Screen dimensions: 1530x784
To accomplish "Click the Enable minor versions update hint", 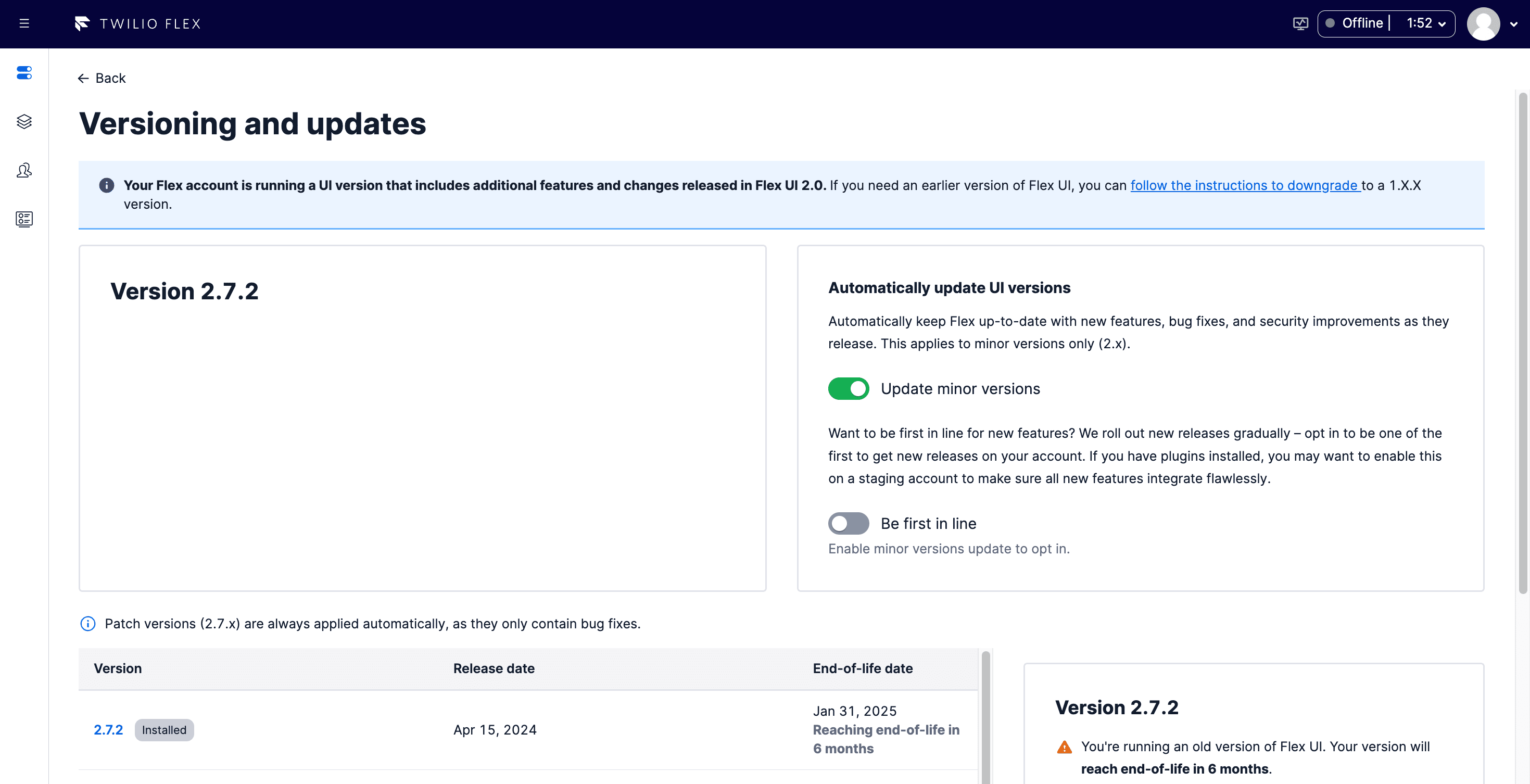I will click(949, 549).
